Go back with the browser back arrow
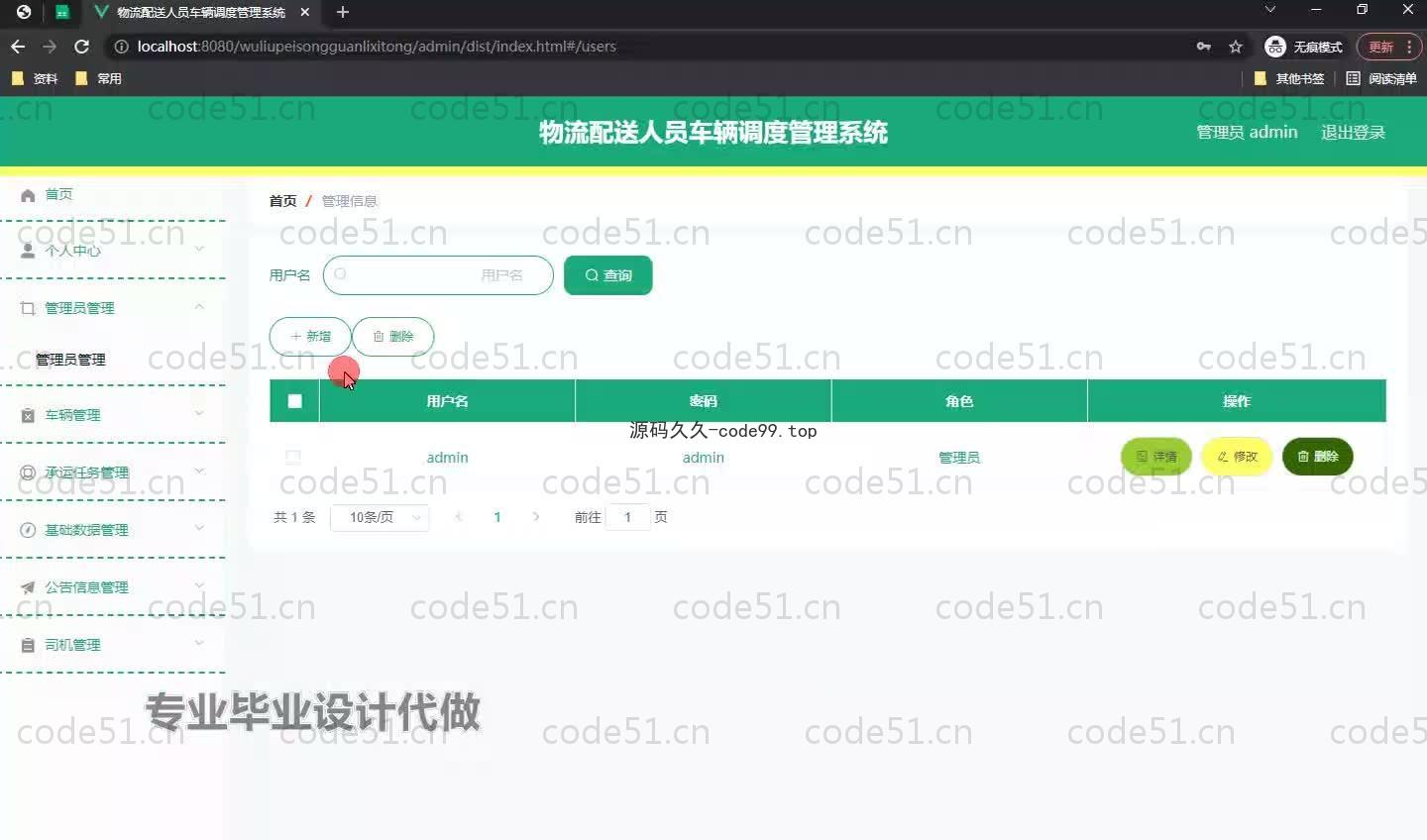 click(x=18, y=47)
